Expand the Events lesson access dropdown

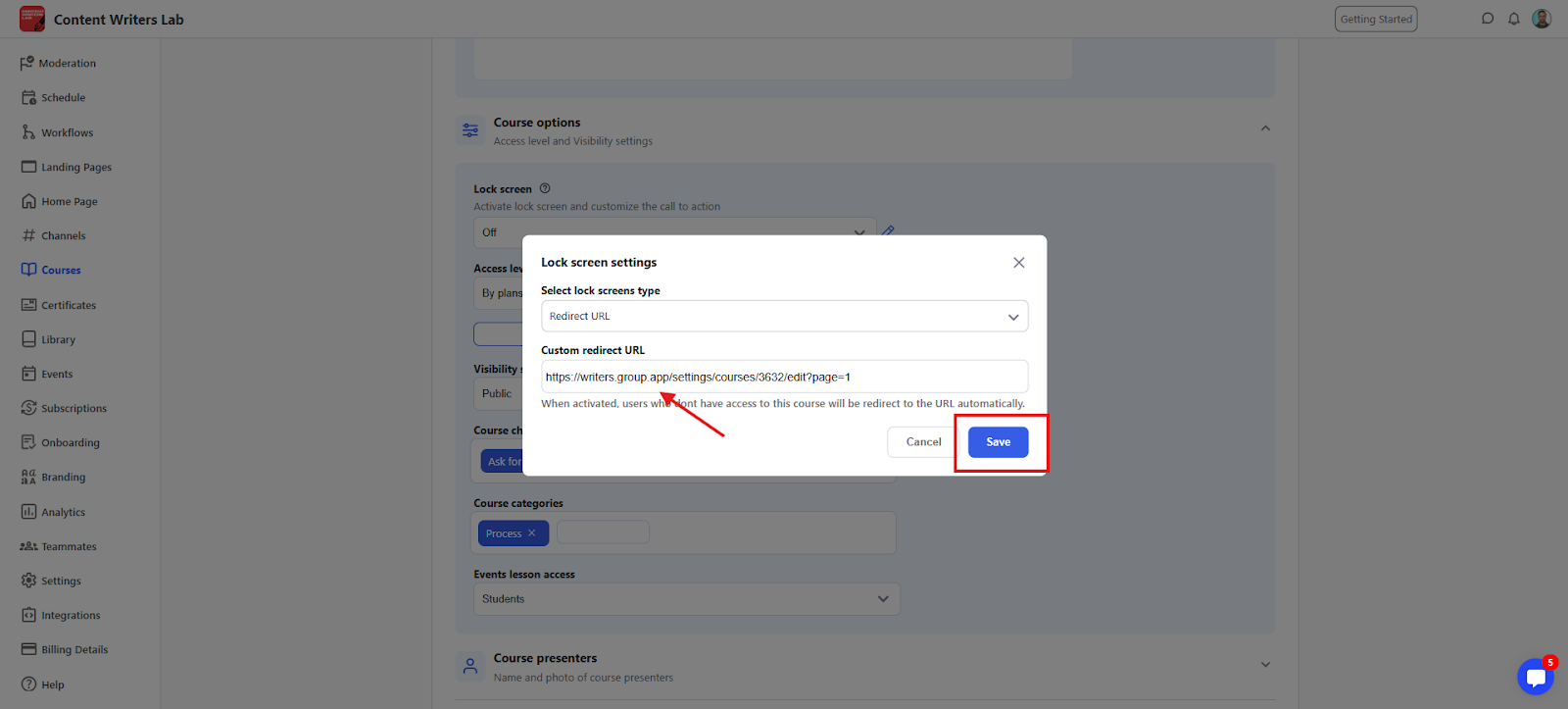[686, 599]
